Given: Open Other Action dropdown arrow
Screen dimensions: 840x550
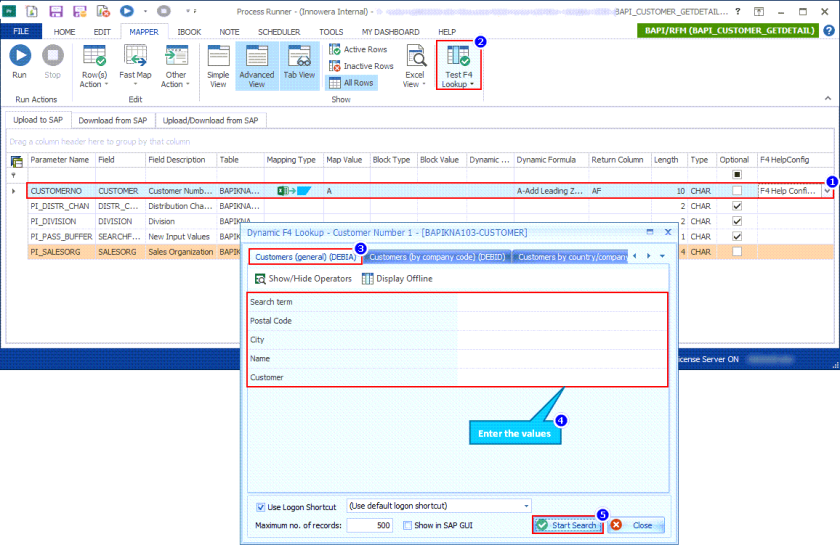Looking at the screenshot, I should [188, 84].
